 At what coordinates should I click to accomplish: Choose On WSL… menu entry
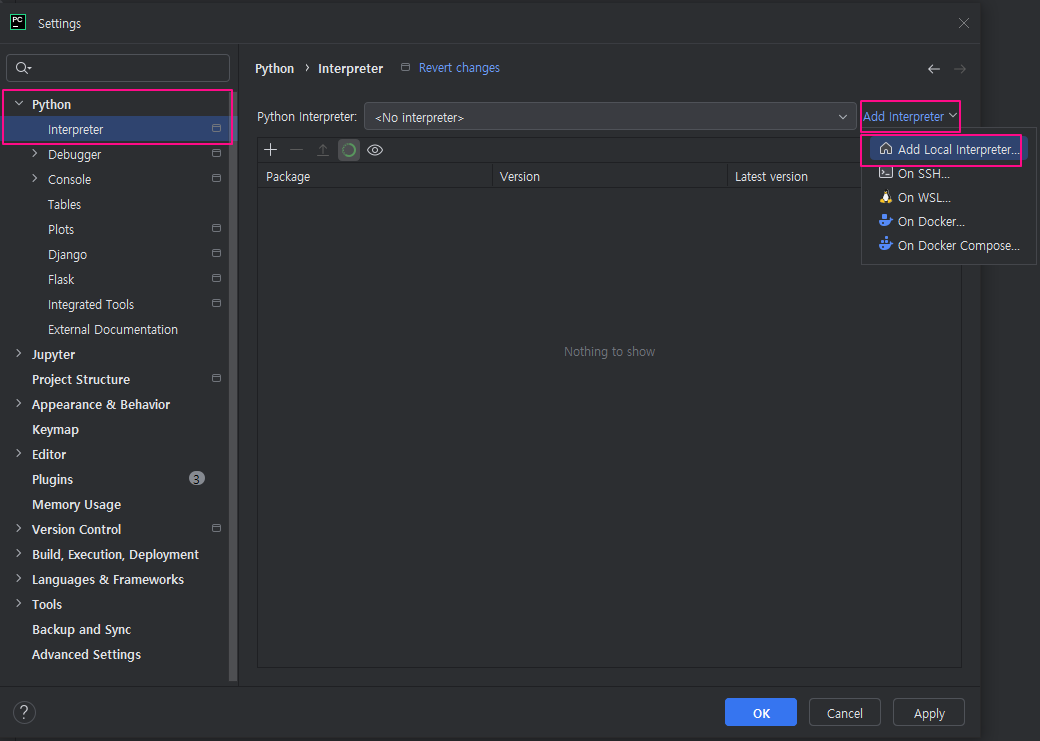pos(948,197)
